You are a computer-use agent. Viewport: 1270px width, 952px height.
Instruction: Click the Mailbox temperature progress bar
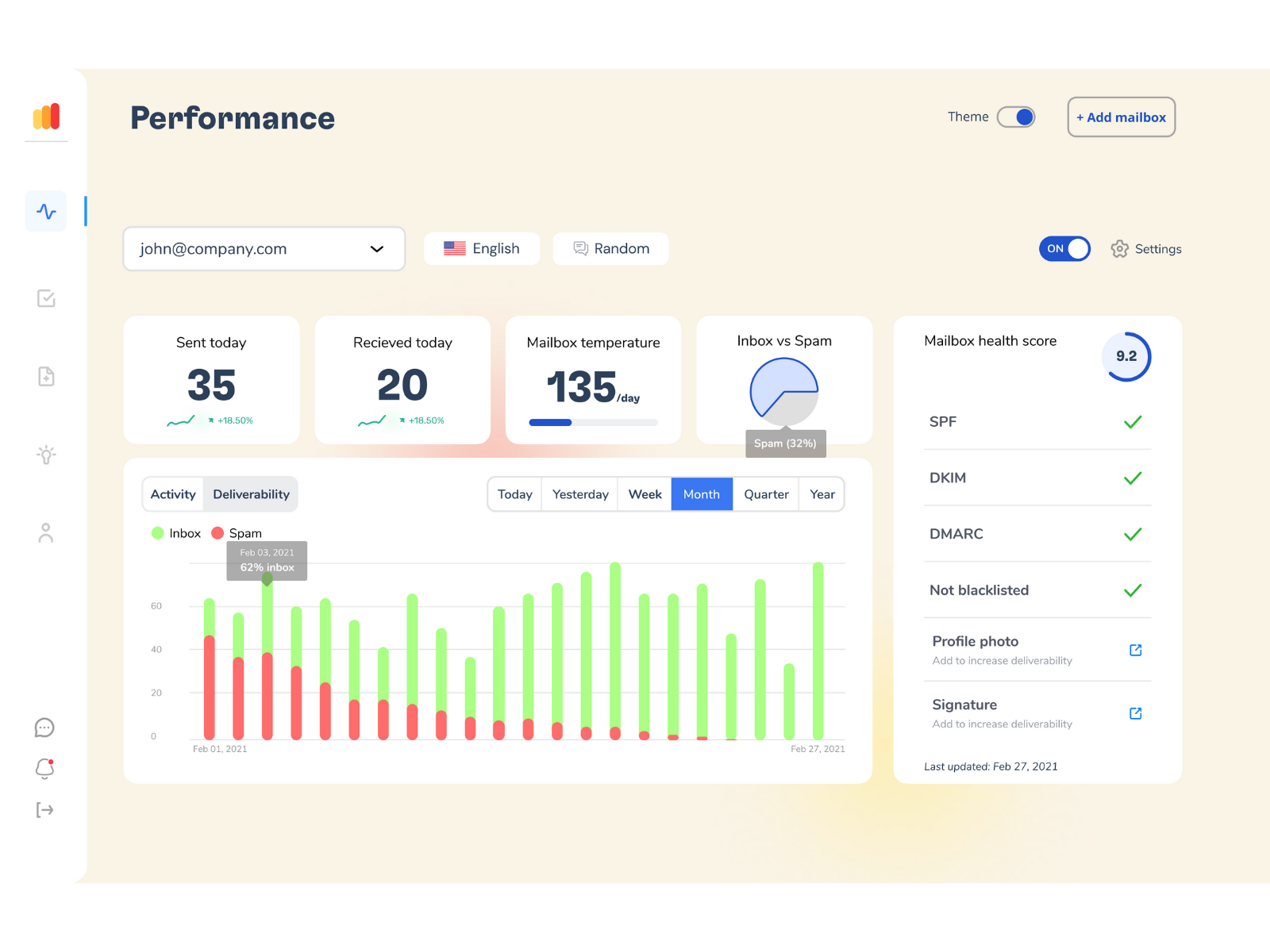593,422
